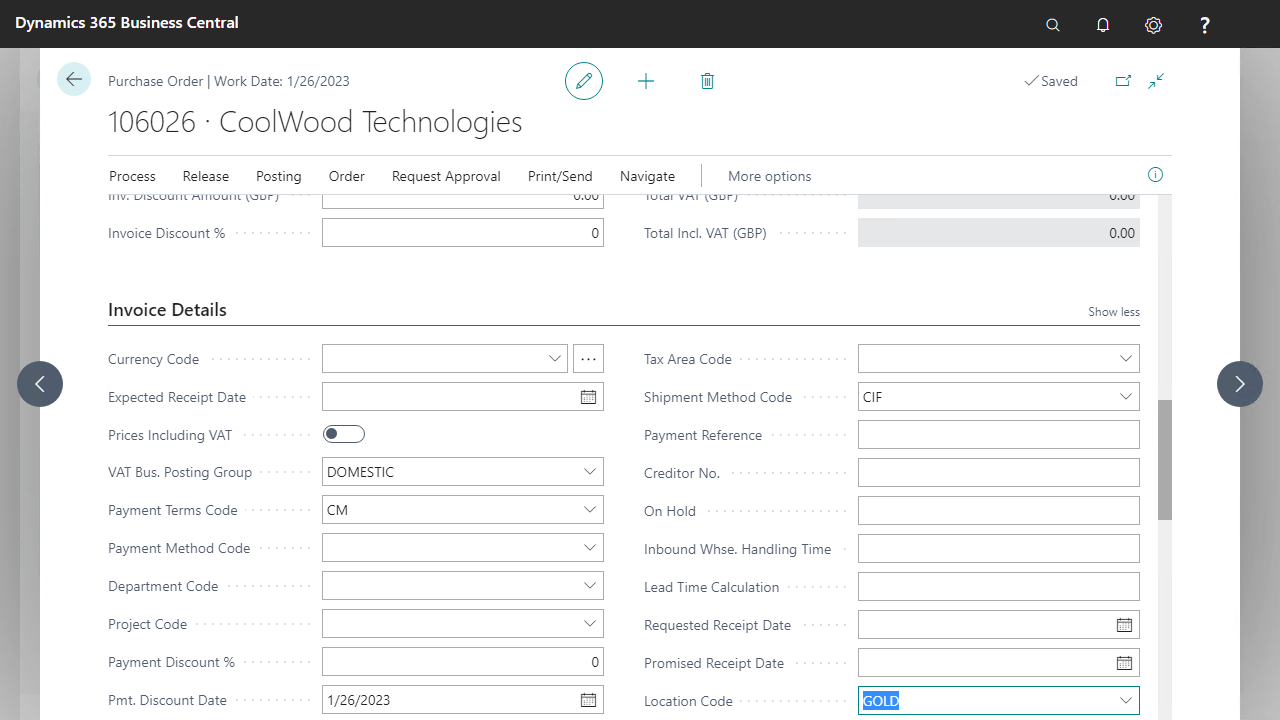Open Promised Receipt Date calendar
The width and height of the screenshot is (1280, 720).
tap(1124, 663)
